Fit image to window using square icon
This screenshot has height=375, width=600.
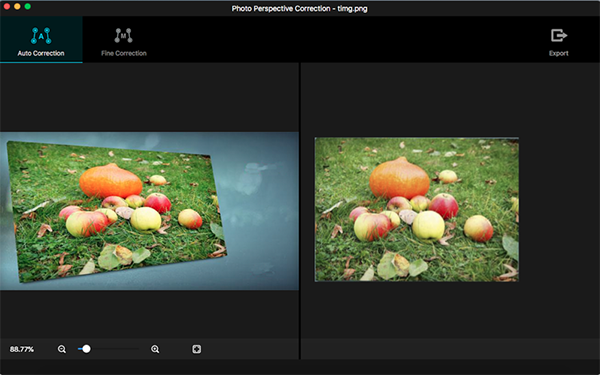tap(196, 349)
